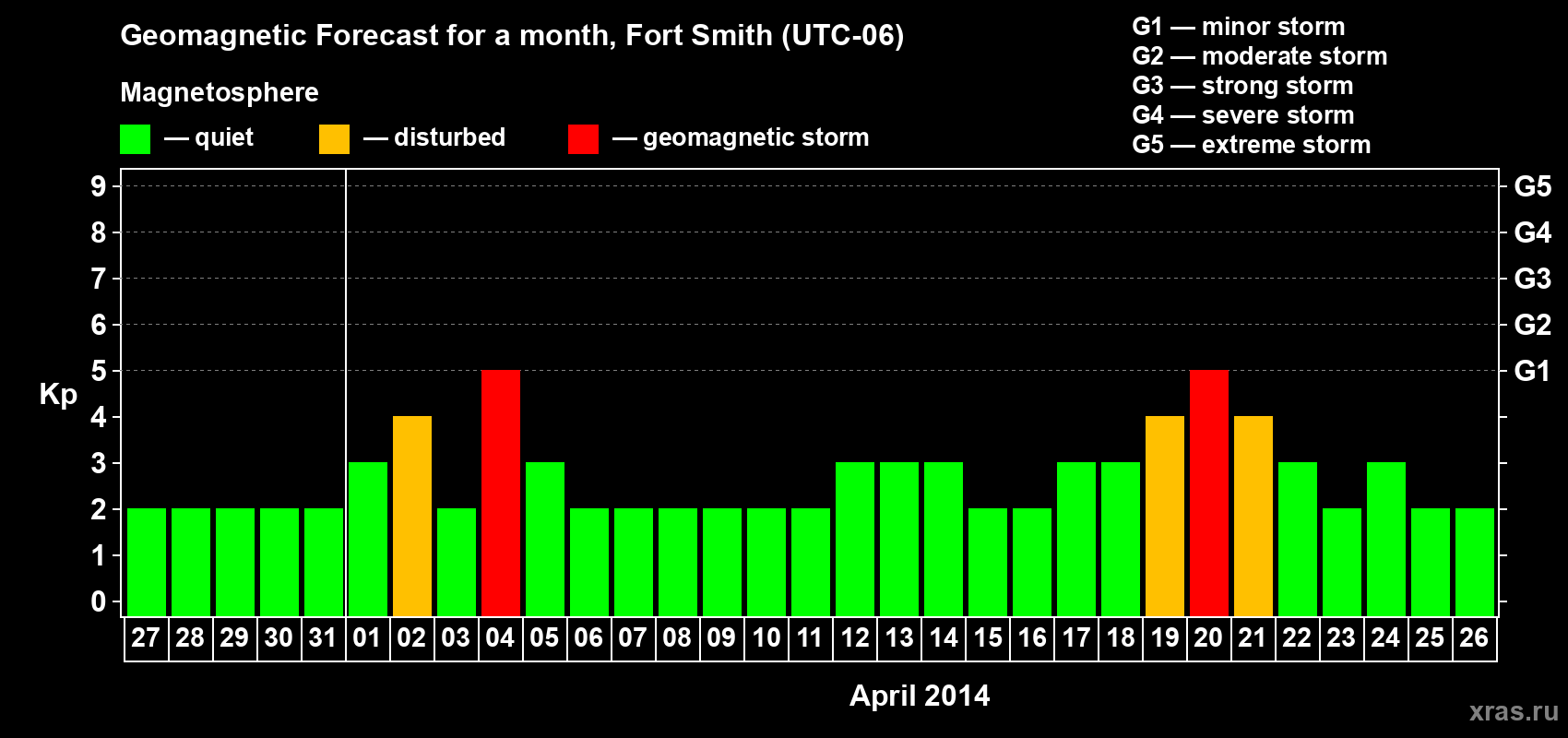Viewport: 1568px width, 738px height.
Task: Click the 'G1 — minor storm' legend line
Action: point(1239,27)
